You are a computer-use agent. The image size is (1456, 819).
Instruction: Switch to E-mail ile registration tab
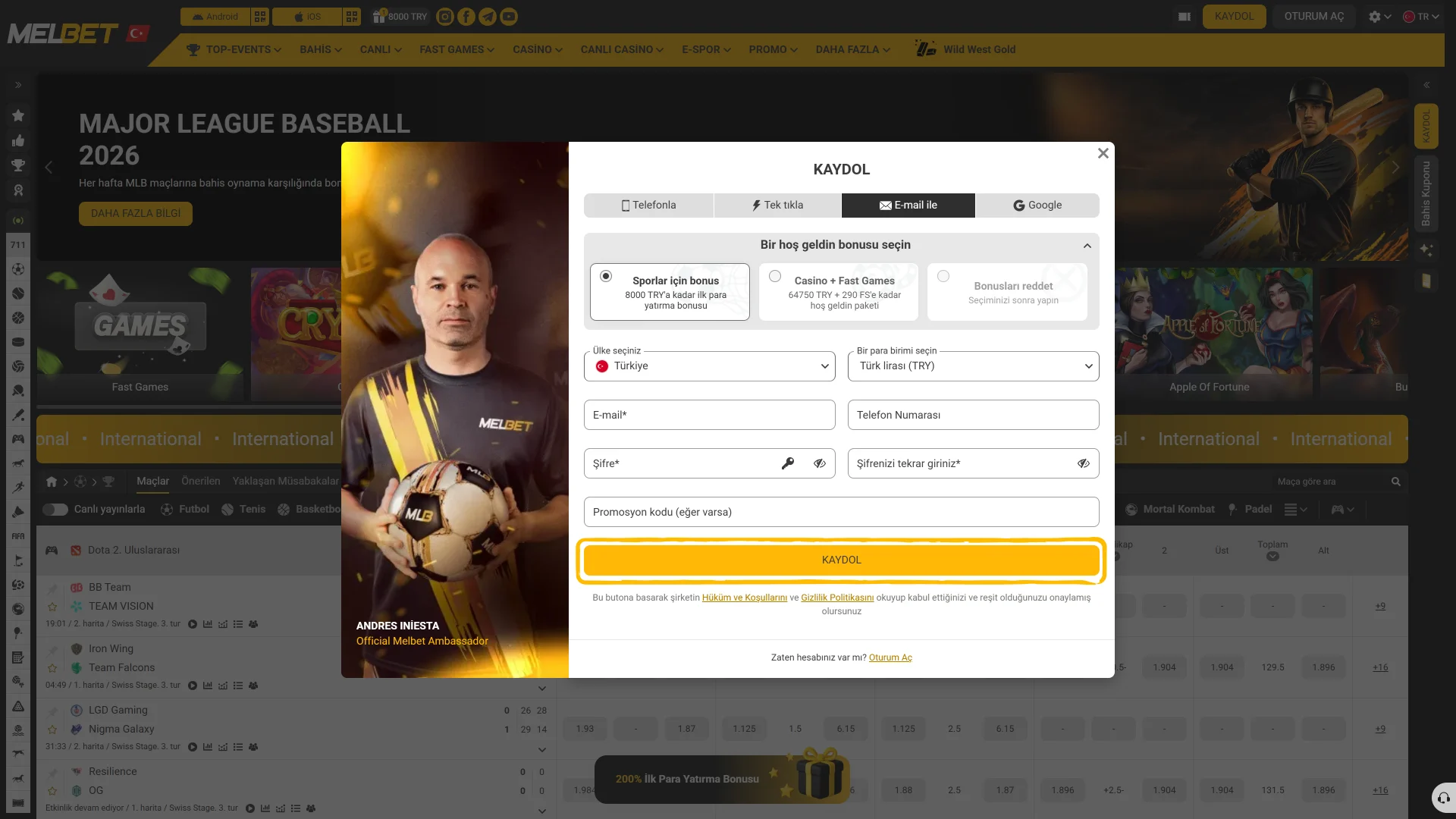click(x=908, y=206)
